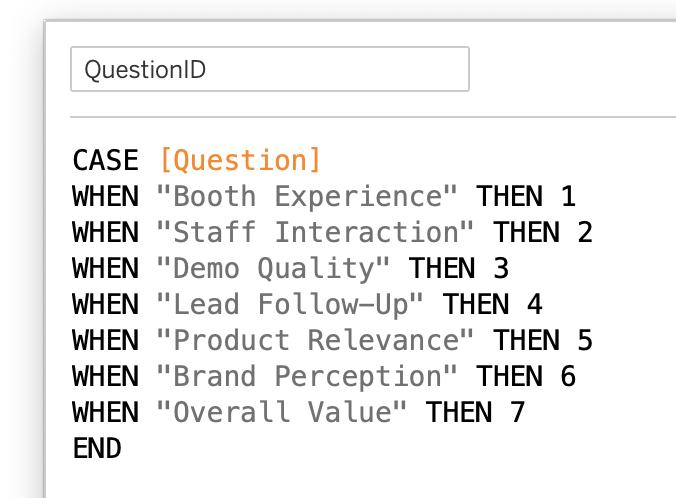The height and width of the screenshot is (498, 676).
Task: Place cursor on the END keyword
Action: pos(97,448)
